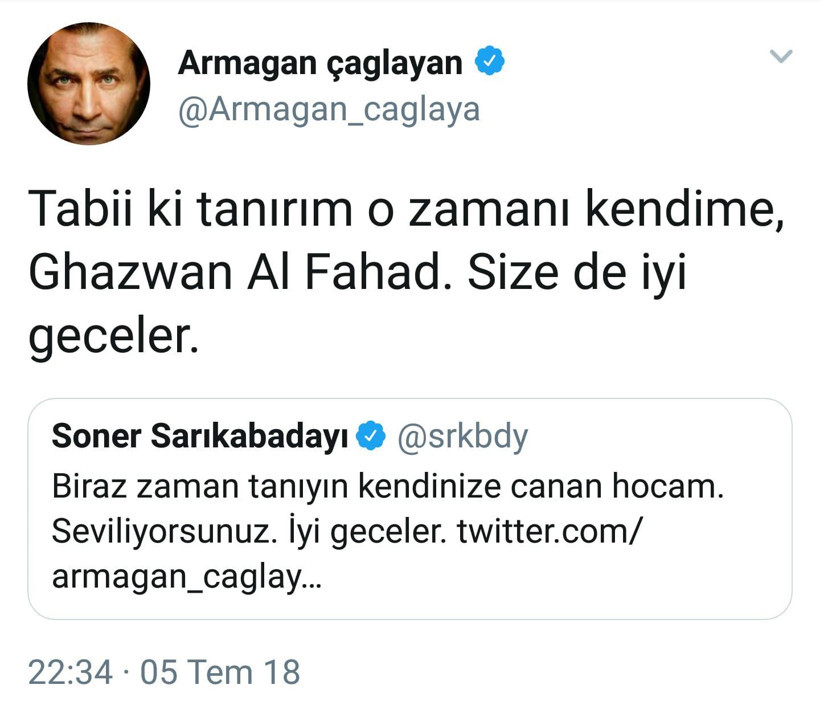Expand the down-arrow menu on the tweet
Screen dimensions: 820x705
(x=781, y=56)
